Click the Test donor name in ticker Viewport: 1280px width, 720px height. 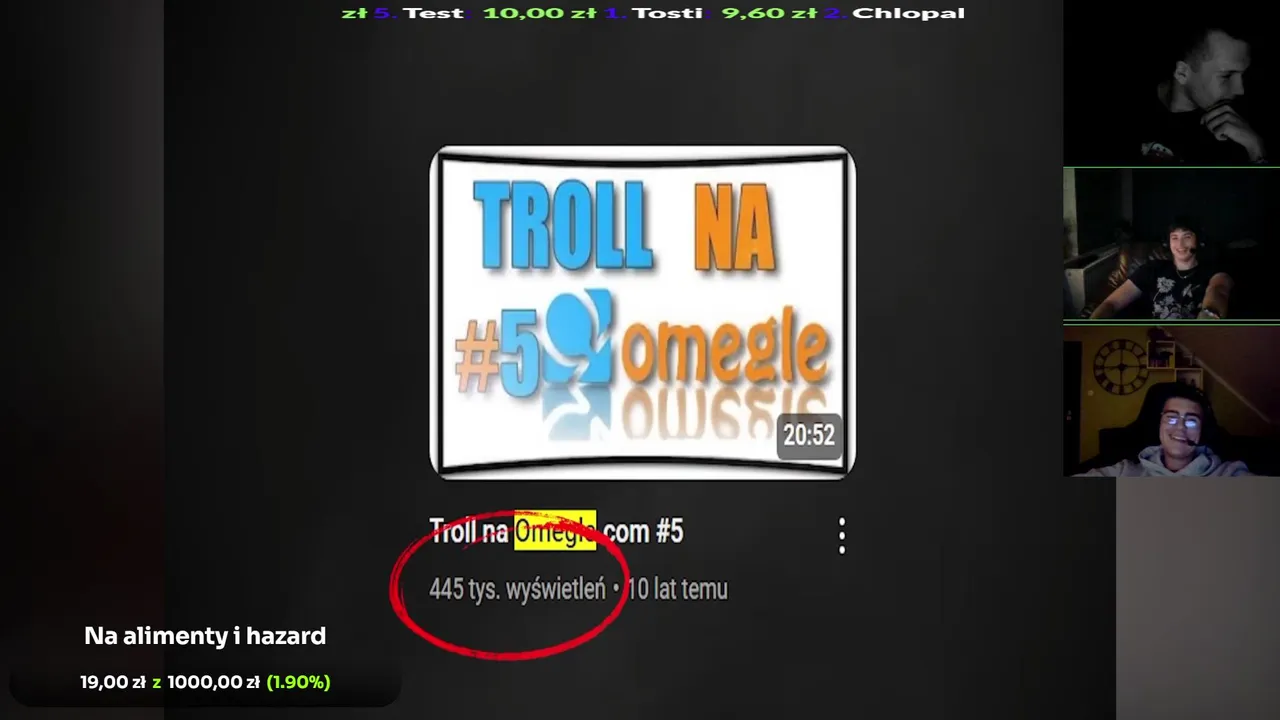433,13
